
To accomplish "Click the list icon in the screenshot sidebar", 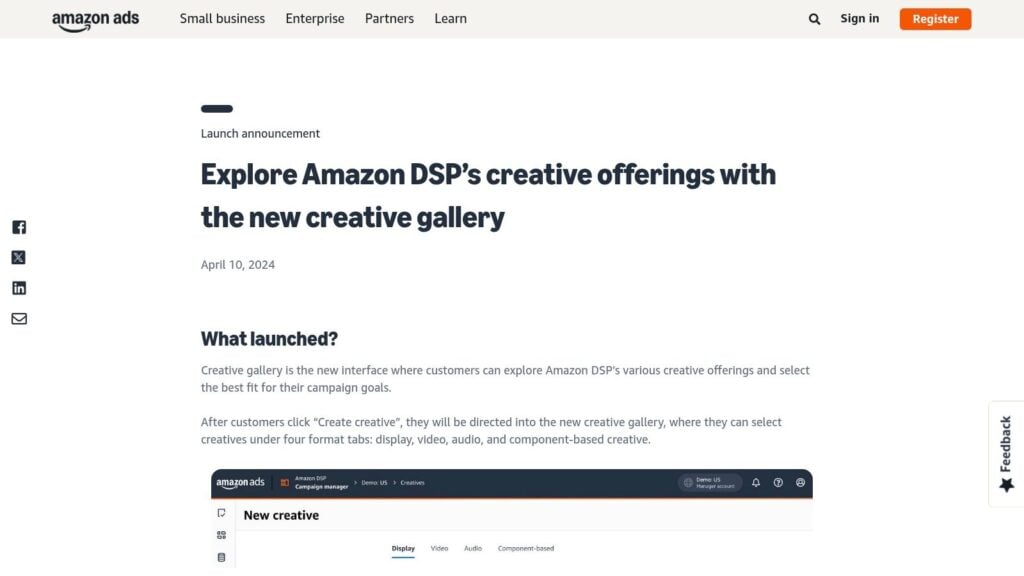I will [x=220, y=556].
